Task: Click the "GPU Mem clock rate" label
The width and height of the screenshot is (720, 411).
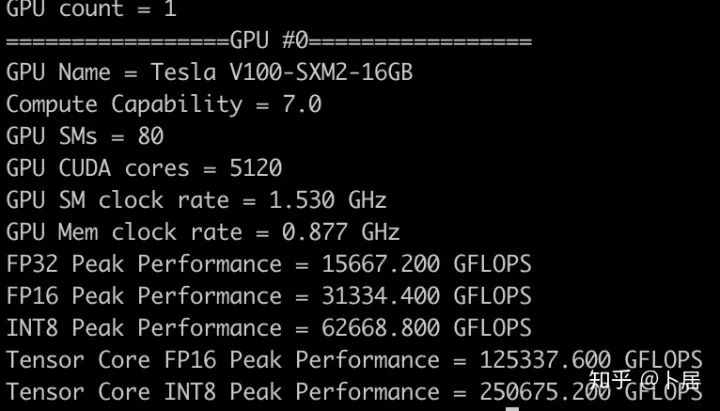Action: [124, 232]
